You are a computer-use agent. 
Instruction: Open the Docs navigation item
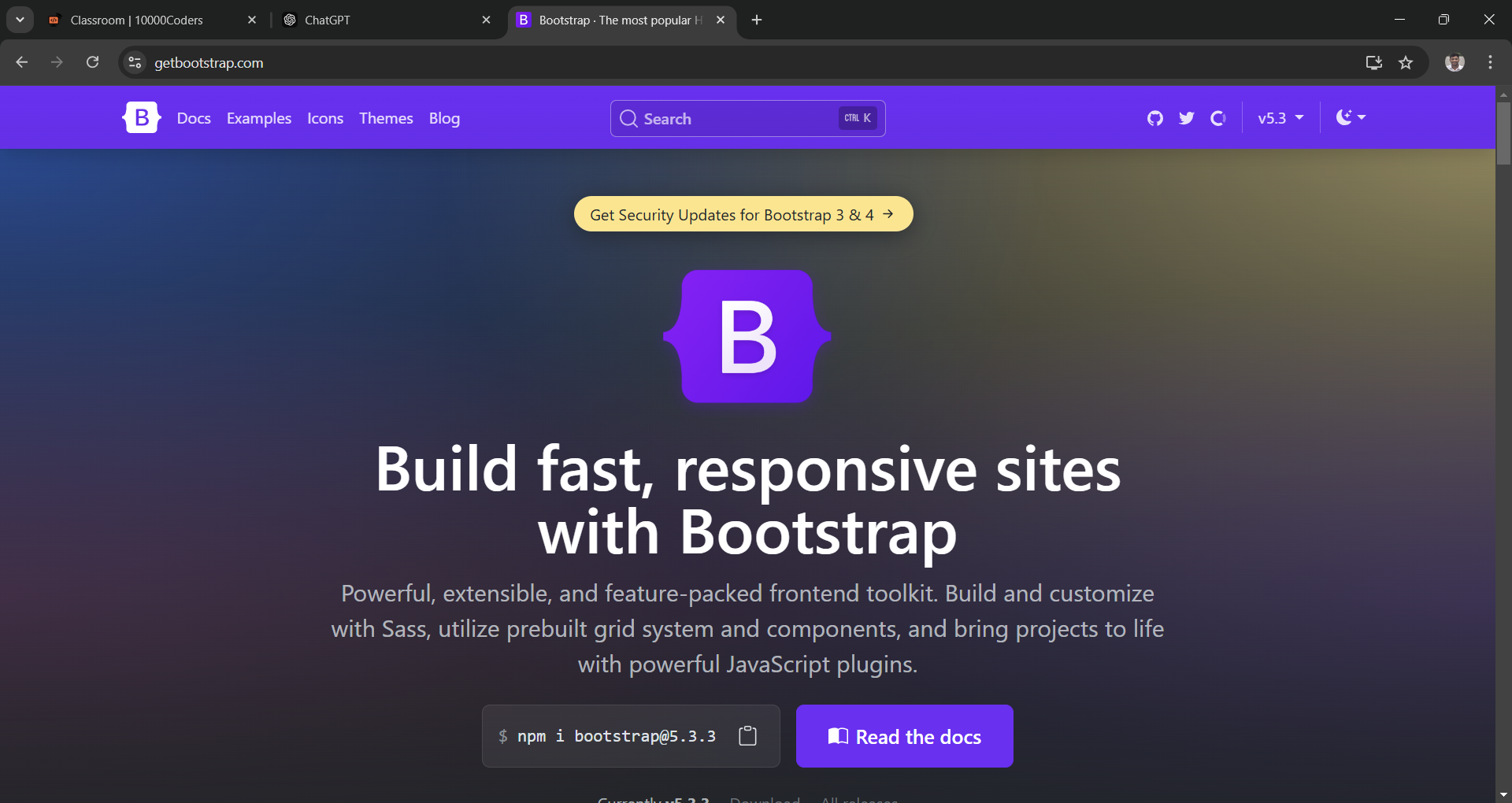(x=194, y=118)
